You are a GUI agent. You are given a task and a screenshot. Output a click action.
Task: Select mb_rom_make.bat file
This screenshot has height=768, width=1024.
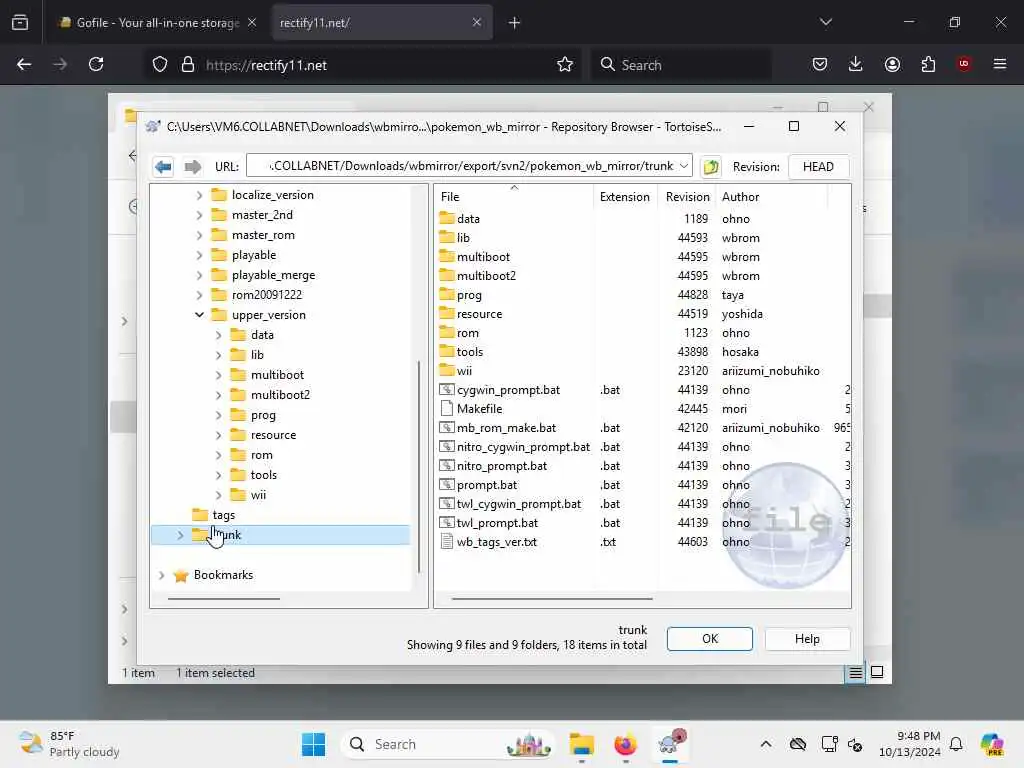point(506,428)
